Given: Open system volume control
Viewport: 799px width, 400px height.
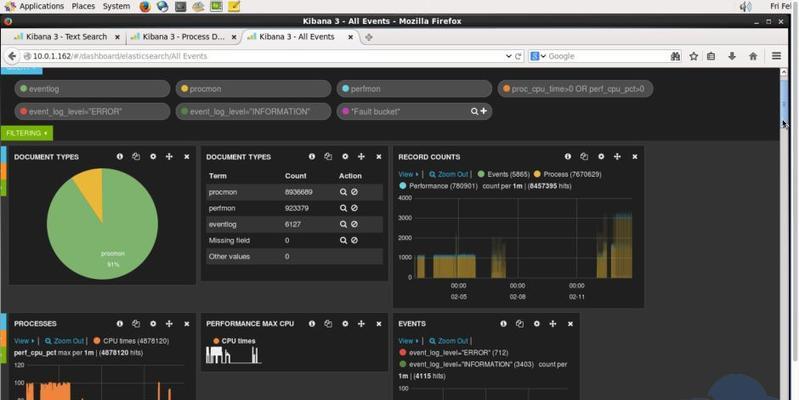Looking at the screenshot, I should pos(745,6).
